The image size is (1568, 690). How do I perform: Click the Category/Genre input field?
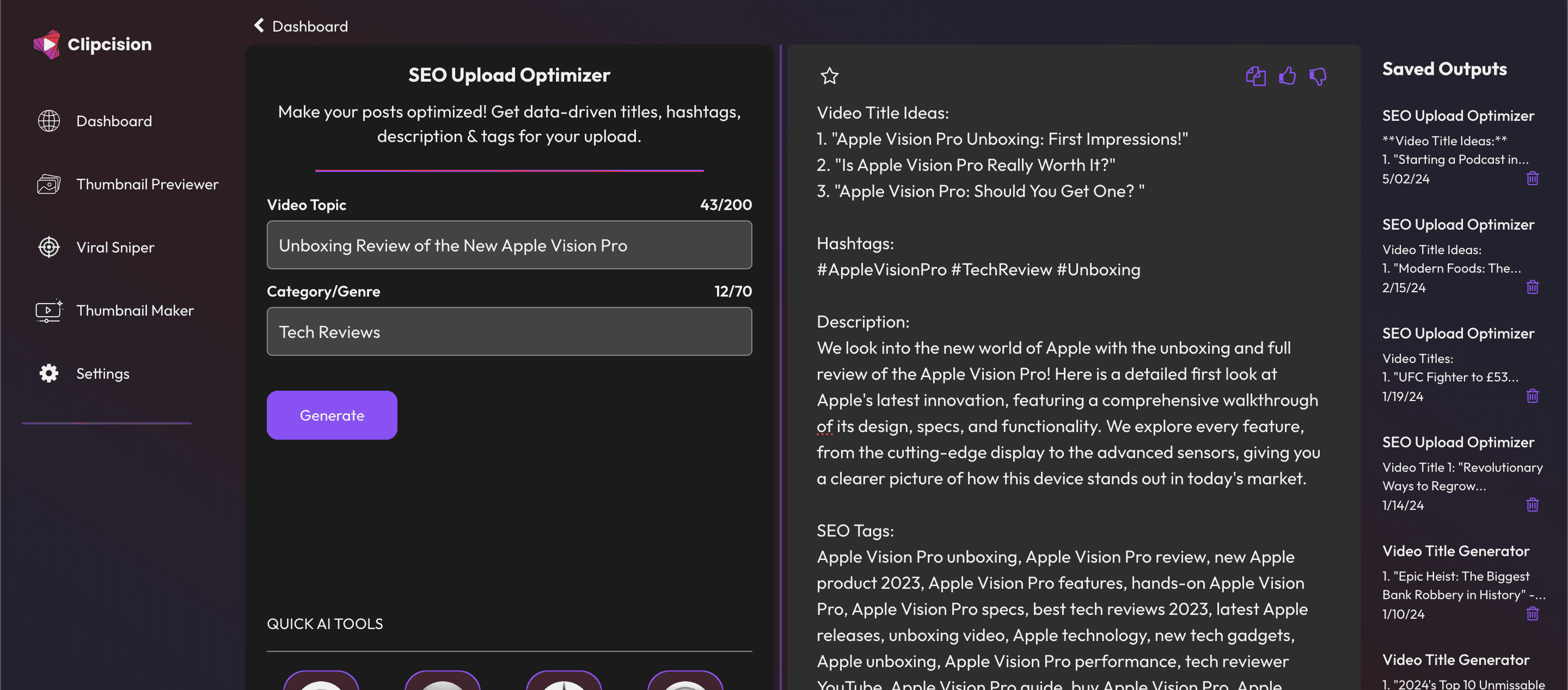coord(509,331)
